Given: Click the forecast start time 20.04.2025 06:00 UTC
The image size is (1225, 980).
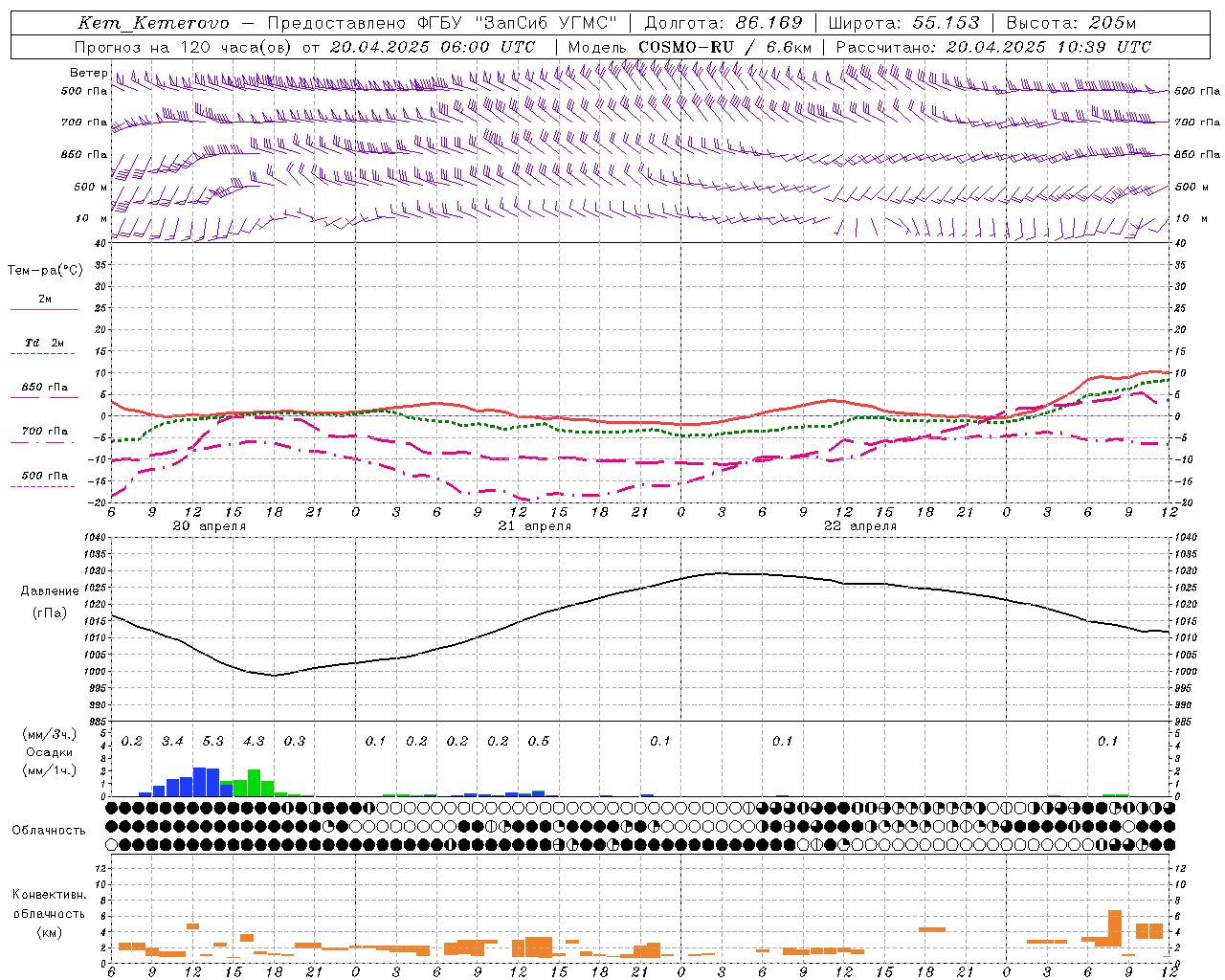Looking at the screenshot, I should coord(433,46).
